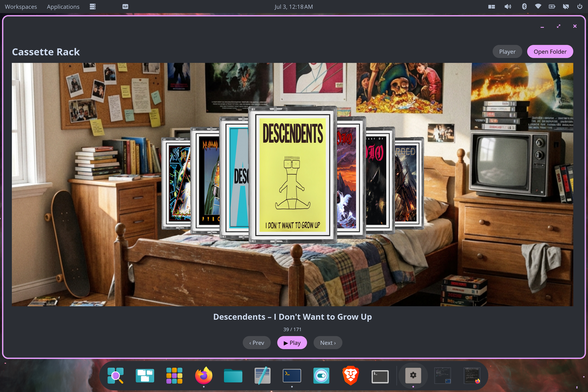Click the 39 / 171 position counter
The width and height of the screenshot is (588, 392).
point(292,329)
